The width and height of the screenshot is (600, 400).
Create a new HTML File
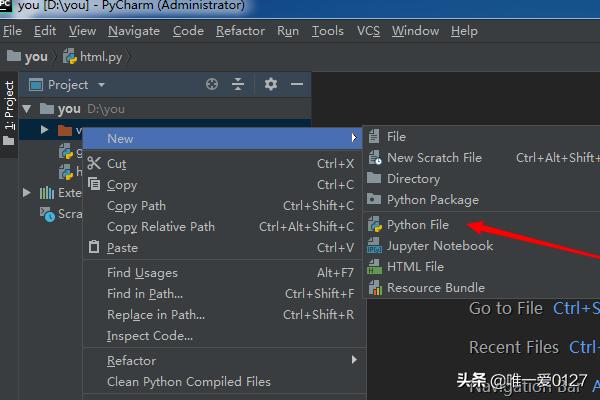[415, 267]
